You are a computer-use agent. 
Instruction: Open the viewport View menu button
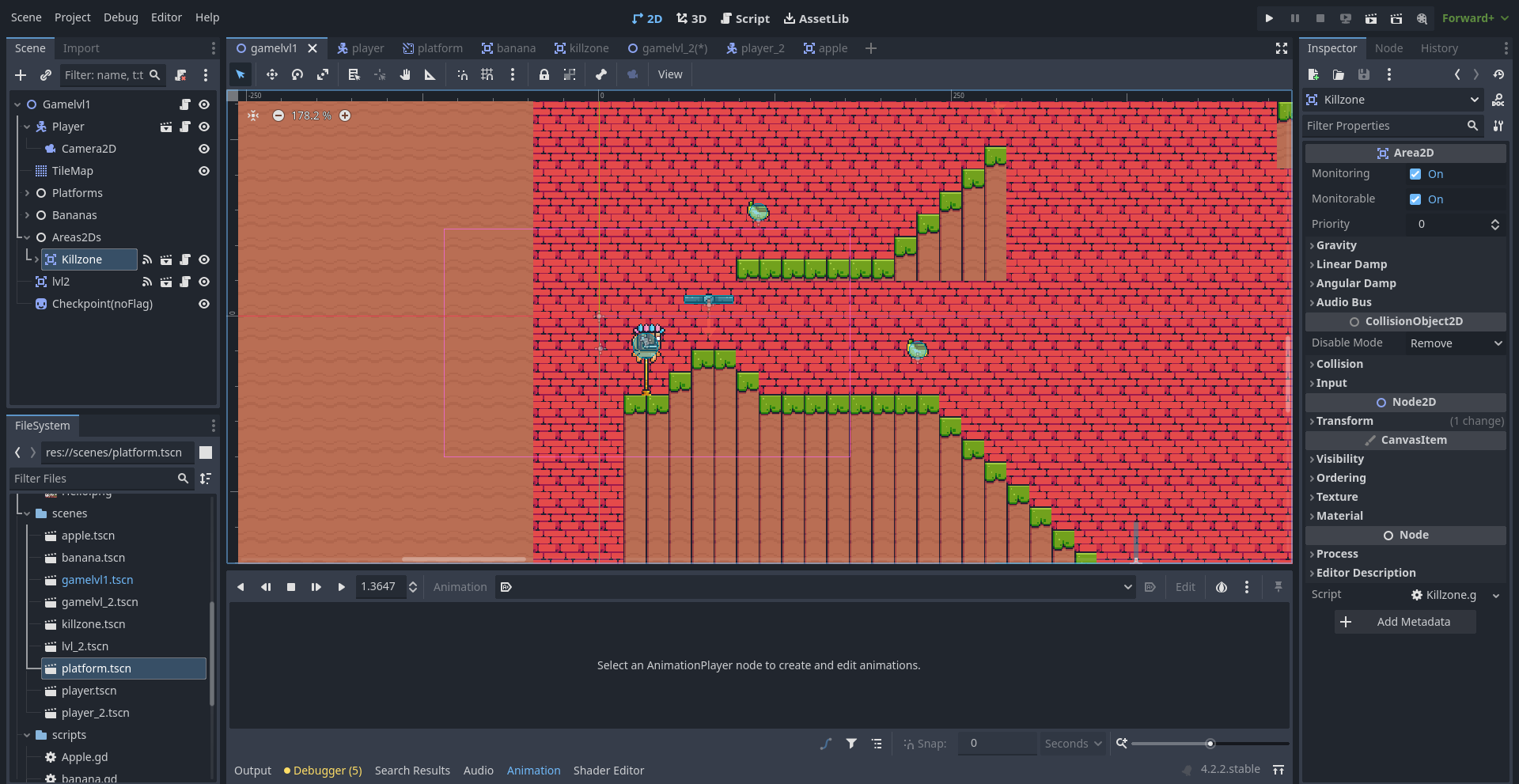coord(669,74)
